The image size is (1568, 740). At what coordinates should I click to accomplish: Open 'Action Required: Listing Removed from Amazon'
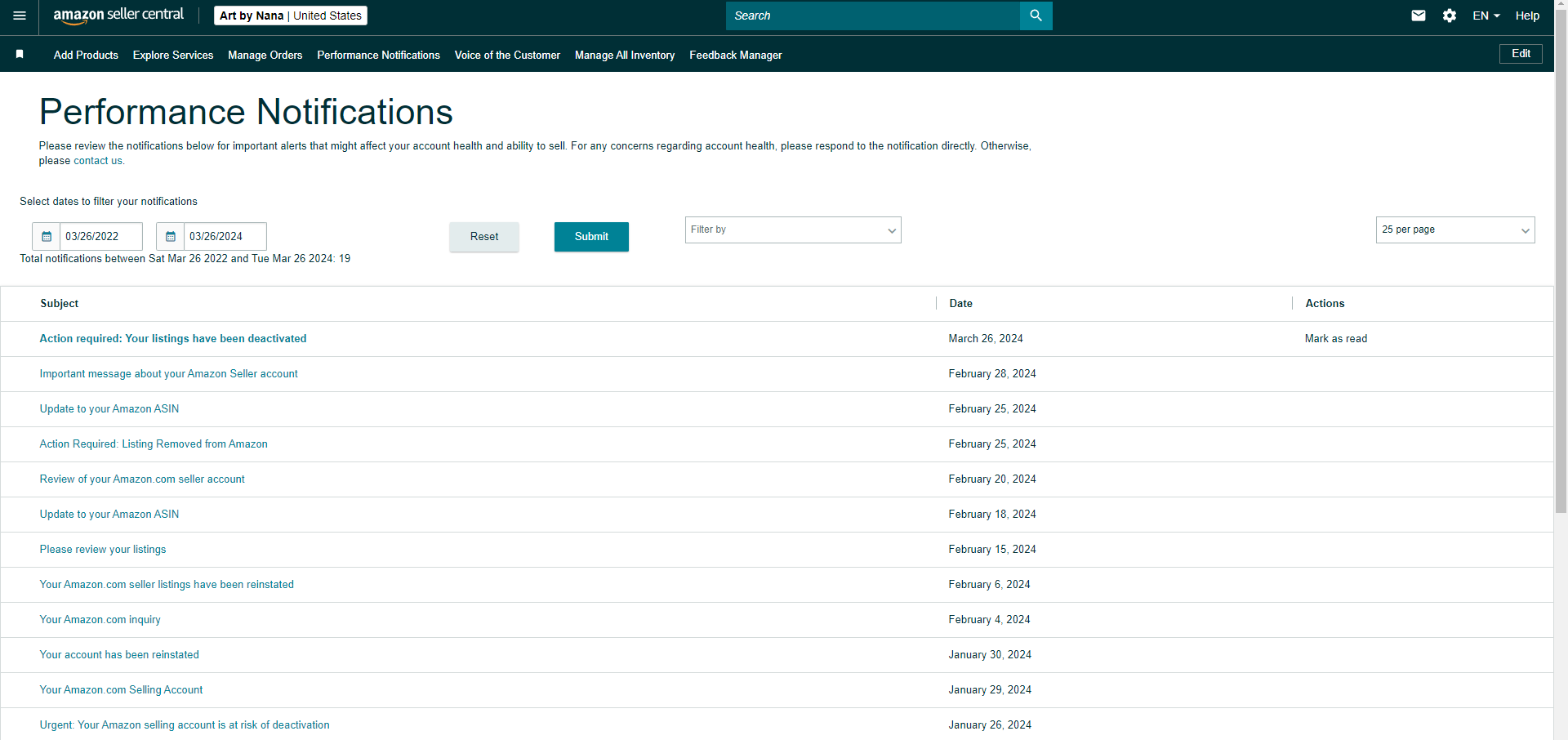(x=154, y=444)
